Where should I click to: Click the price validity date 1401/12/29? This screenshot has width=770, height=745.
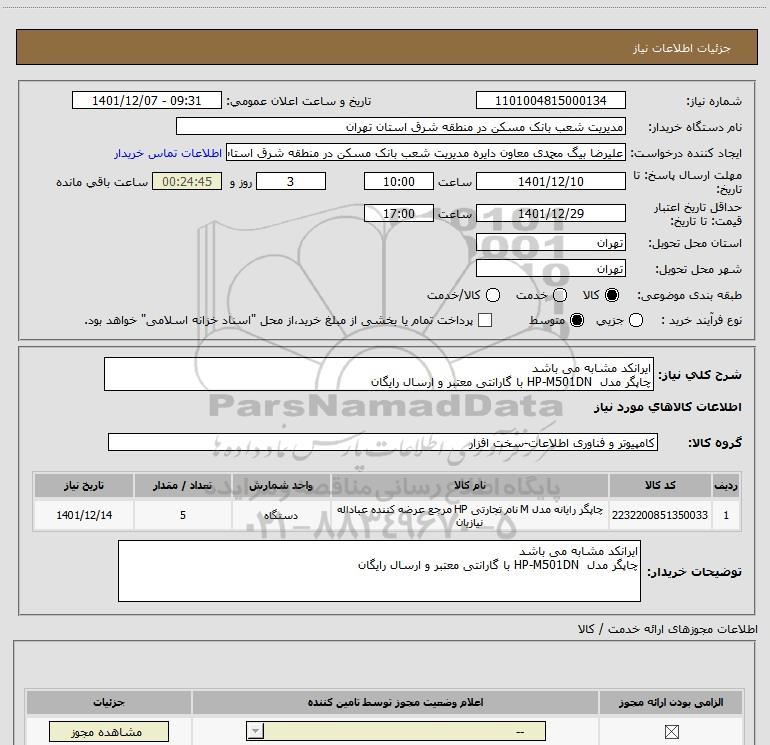tap(550, 213)
